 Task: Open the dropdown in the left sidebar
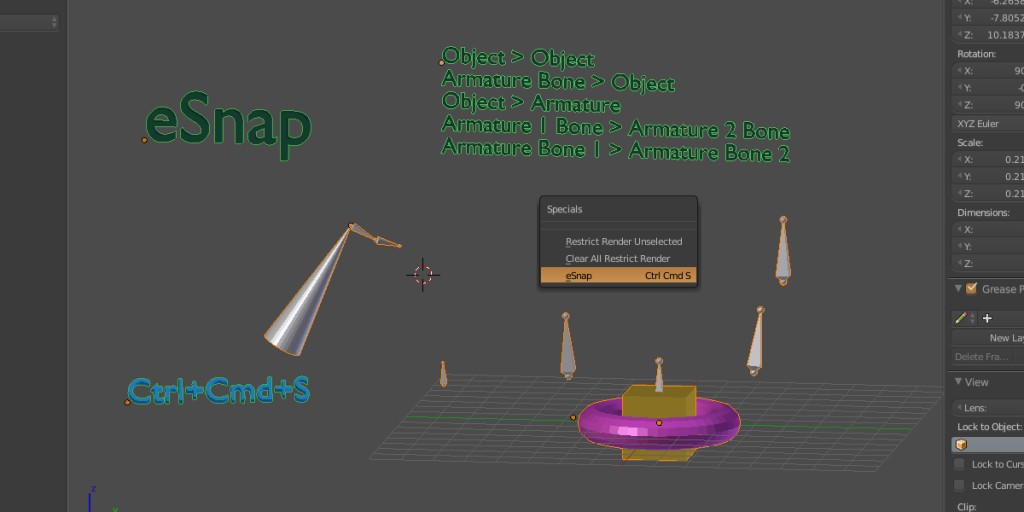tap(29, 22)
